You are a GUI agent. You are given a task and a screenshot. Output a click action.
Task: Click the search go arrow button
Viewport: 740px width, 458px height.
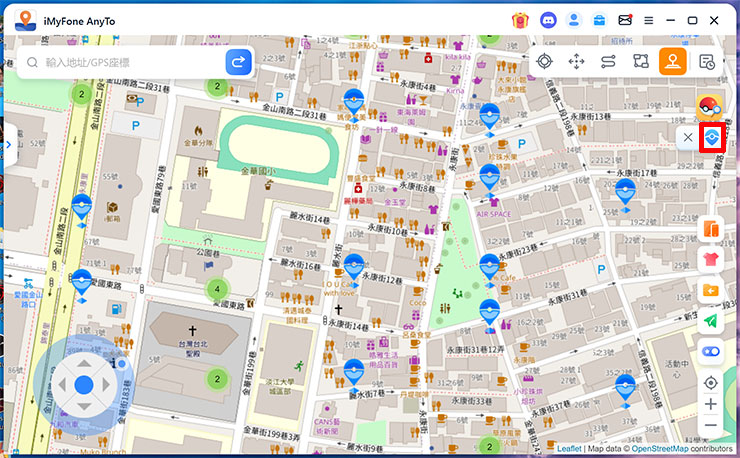239,62
